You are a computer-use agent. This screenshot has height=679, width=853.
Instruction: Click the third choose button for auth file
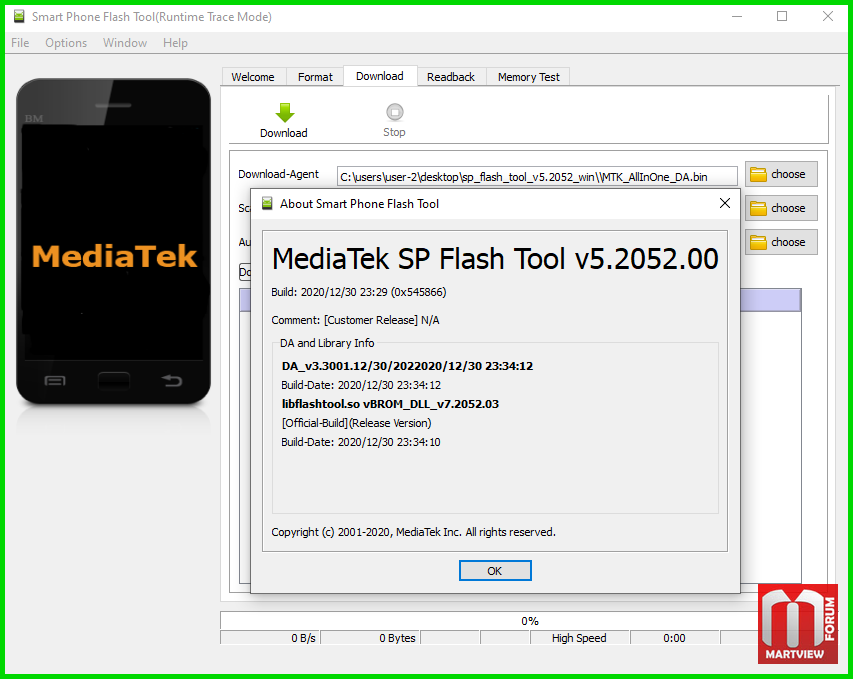point(781,242)
